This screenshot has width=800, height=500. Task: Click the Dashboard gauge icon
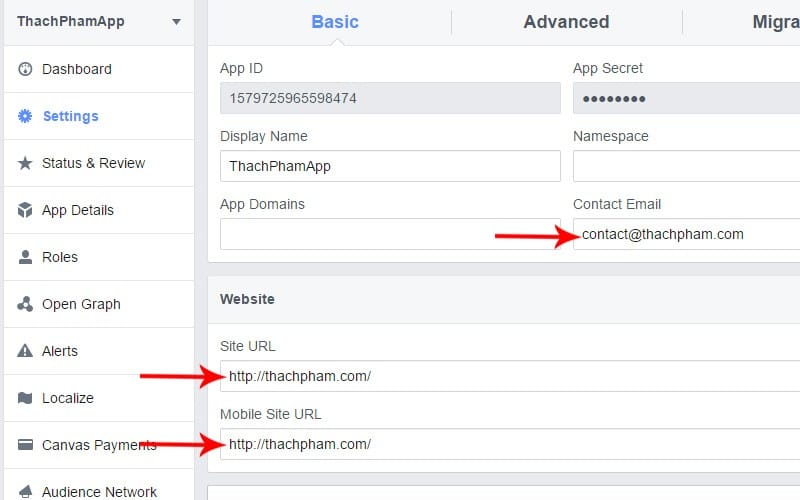[x=25, y=69]
